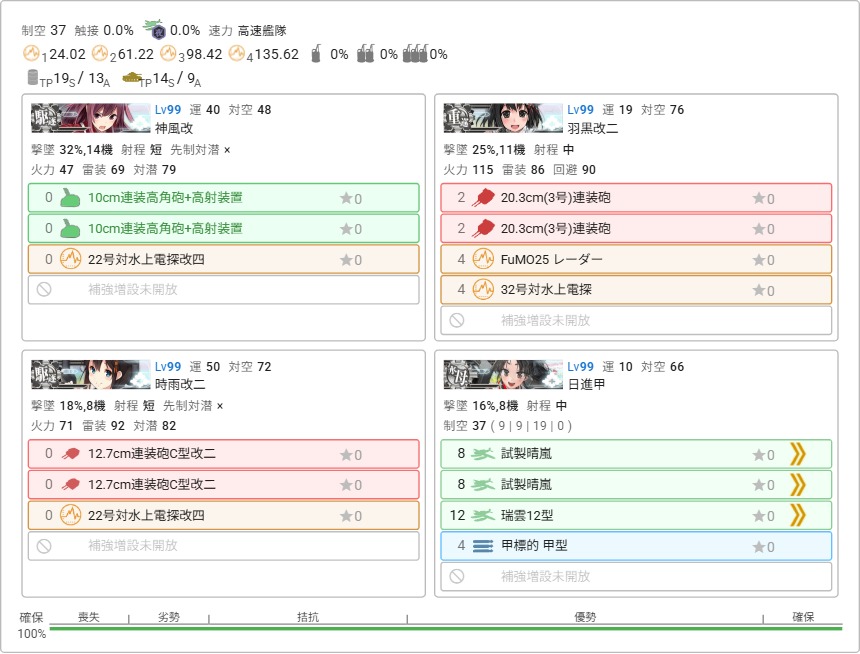860x654 pixels.
Task: Click the 時雨改二 ship name
Action: 181,384
